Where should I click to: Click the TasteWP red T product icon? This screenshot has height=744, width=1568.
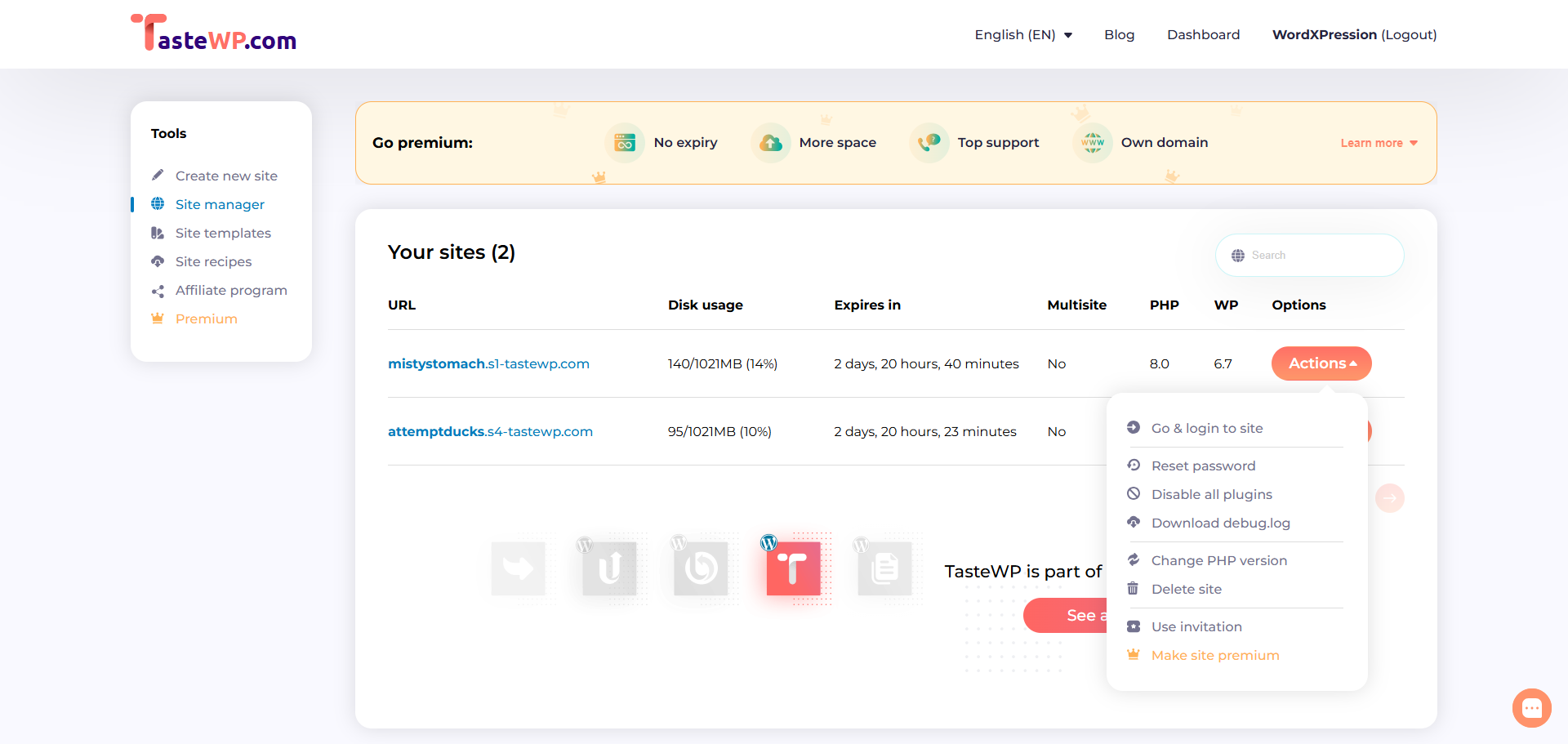(x=792, y=568)
